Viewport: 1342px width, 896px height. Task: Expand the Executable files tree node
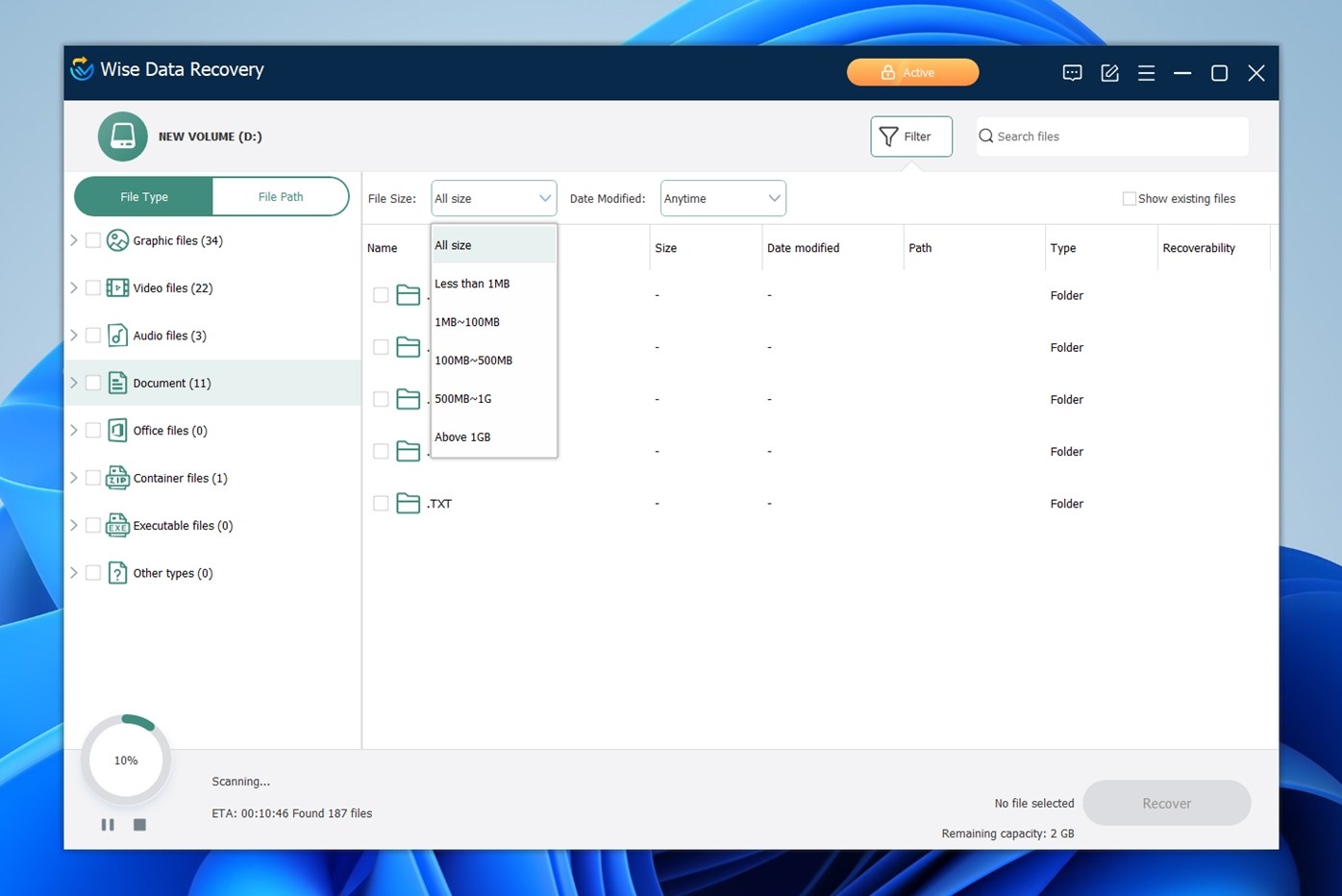pyautogui.click(x=74, y=525)
